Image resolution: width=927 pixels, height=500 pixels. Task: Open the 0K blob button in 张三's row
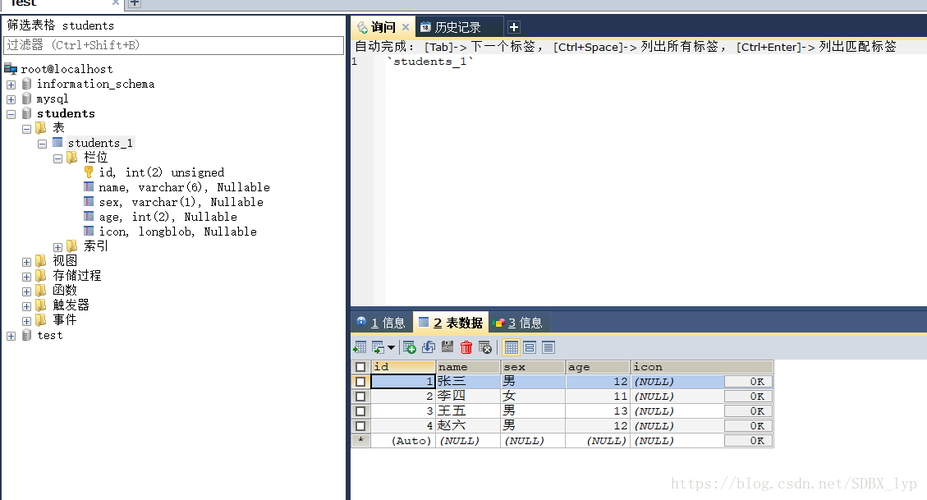click(748, 382)
